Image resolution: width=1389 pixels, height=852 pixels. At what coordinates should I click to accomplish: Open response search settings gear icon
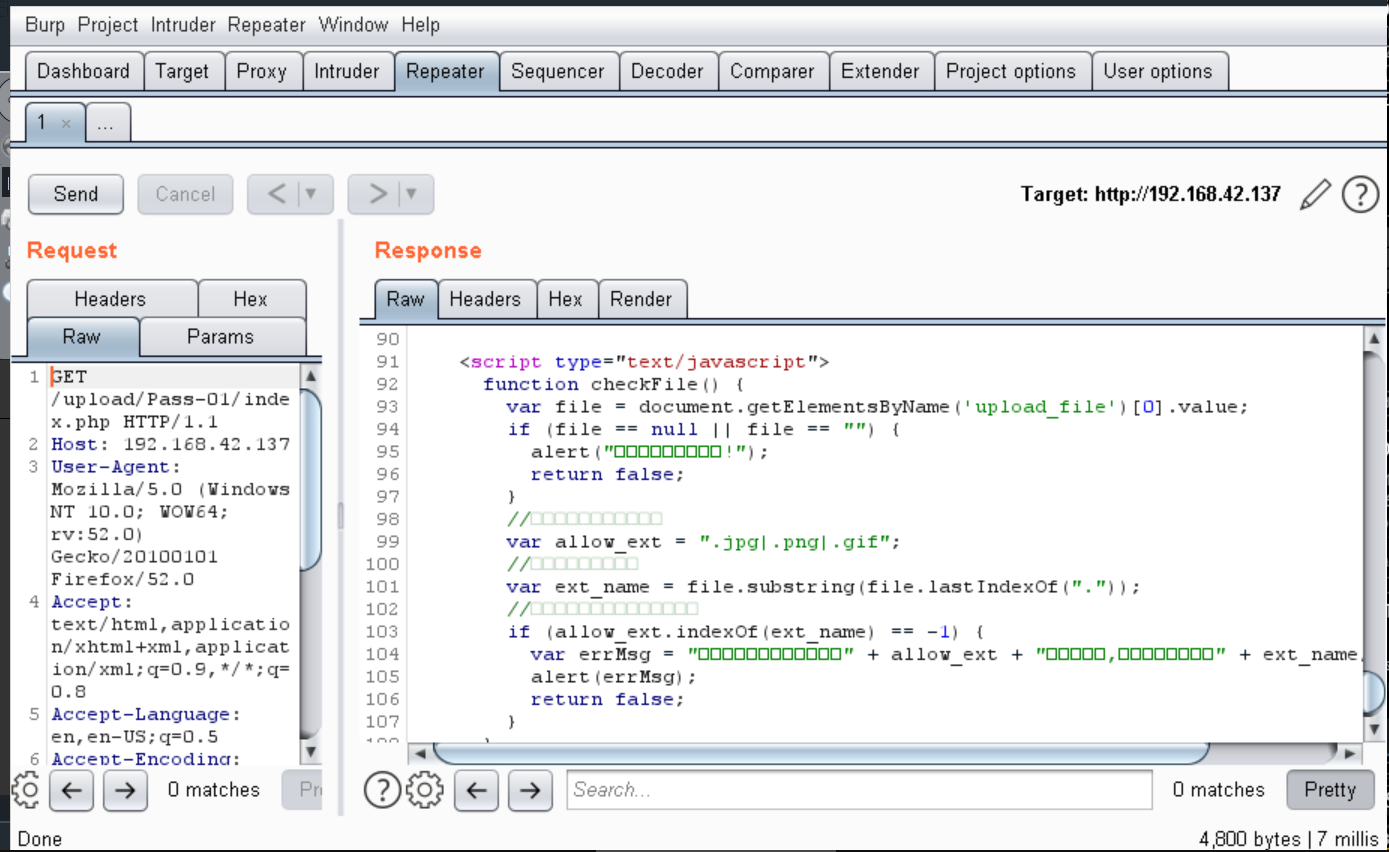coord(426,790)
